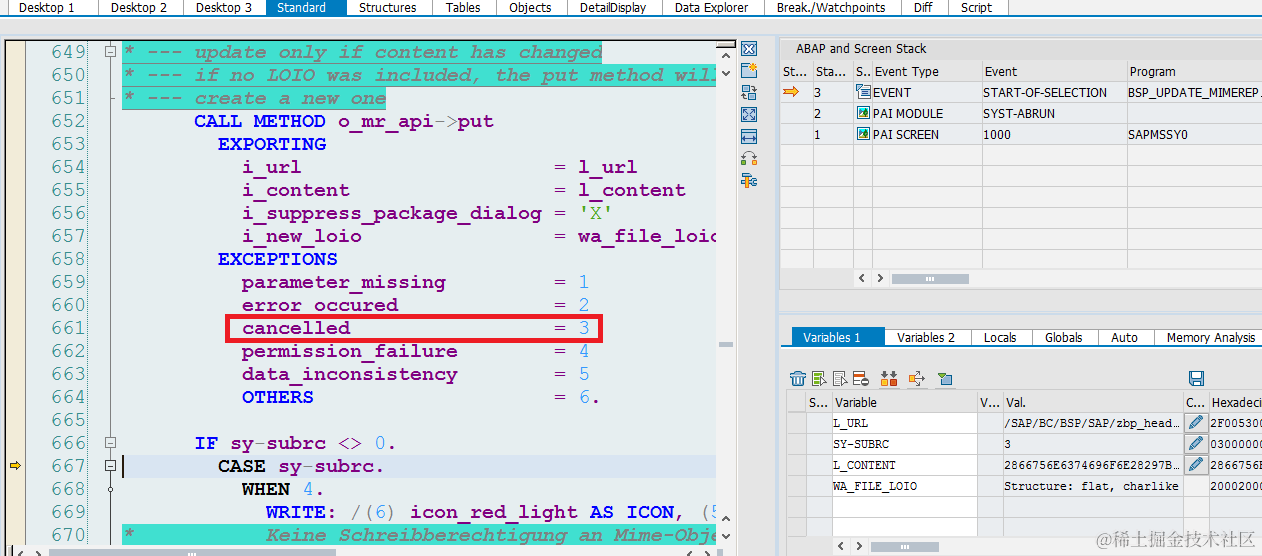1262x556 pixels.
Task: Collapse the comment block at line 649
Action: (x=110, y=52)
